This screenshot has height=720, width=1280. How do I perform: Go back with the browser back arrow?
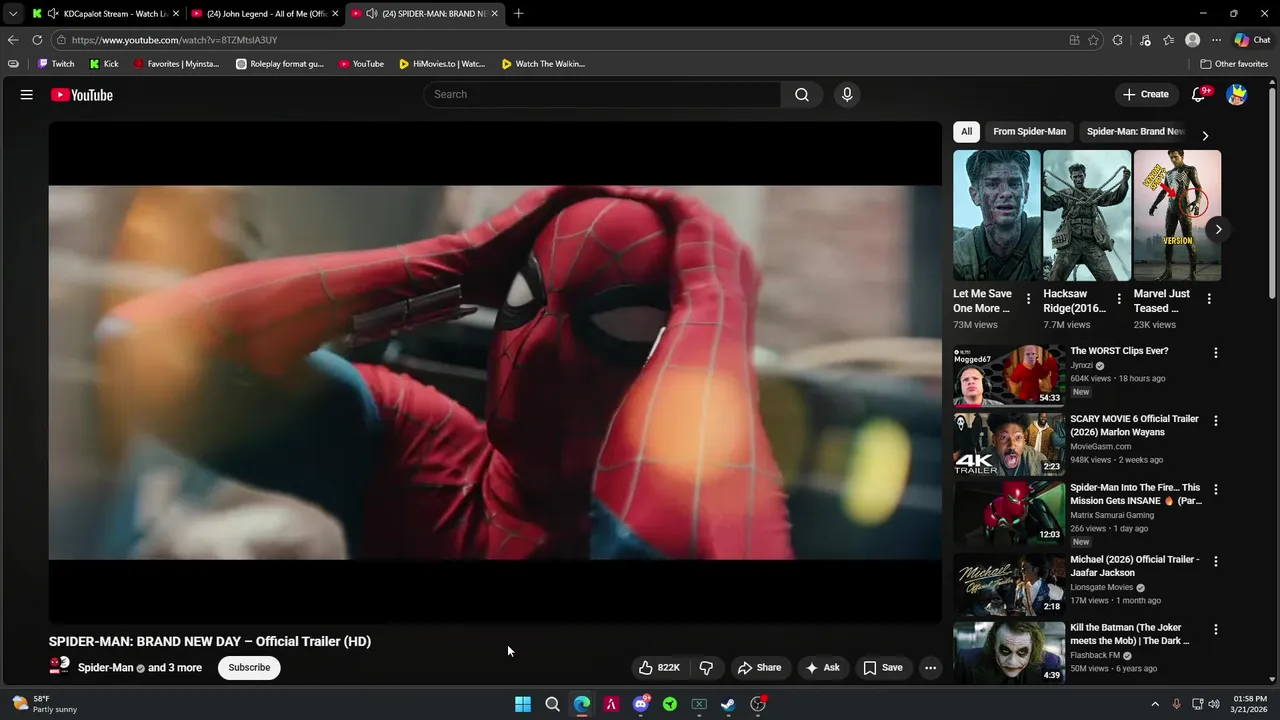coord(13,40)
